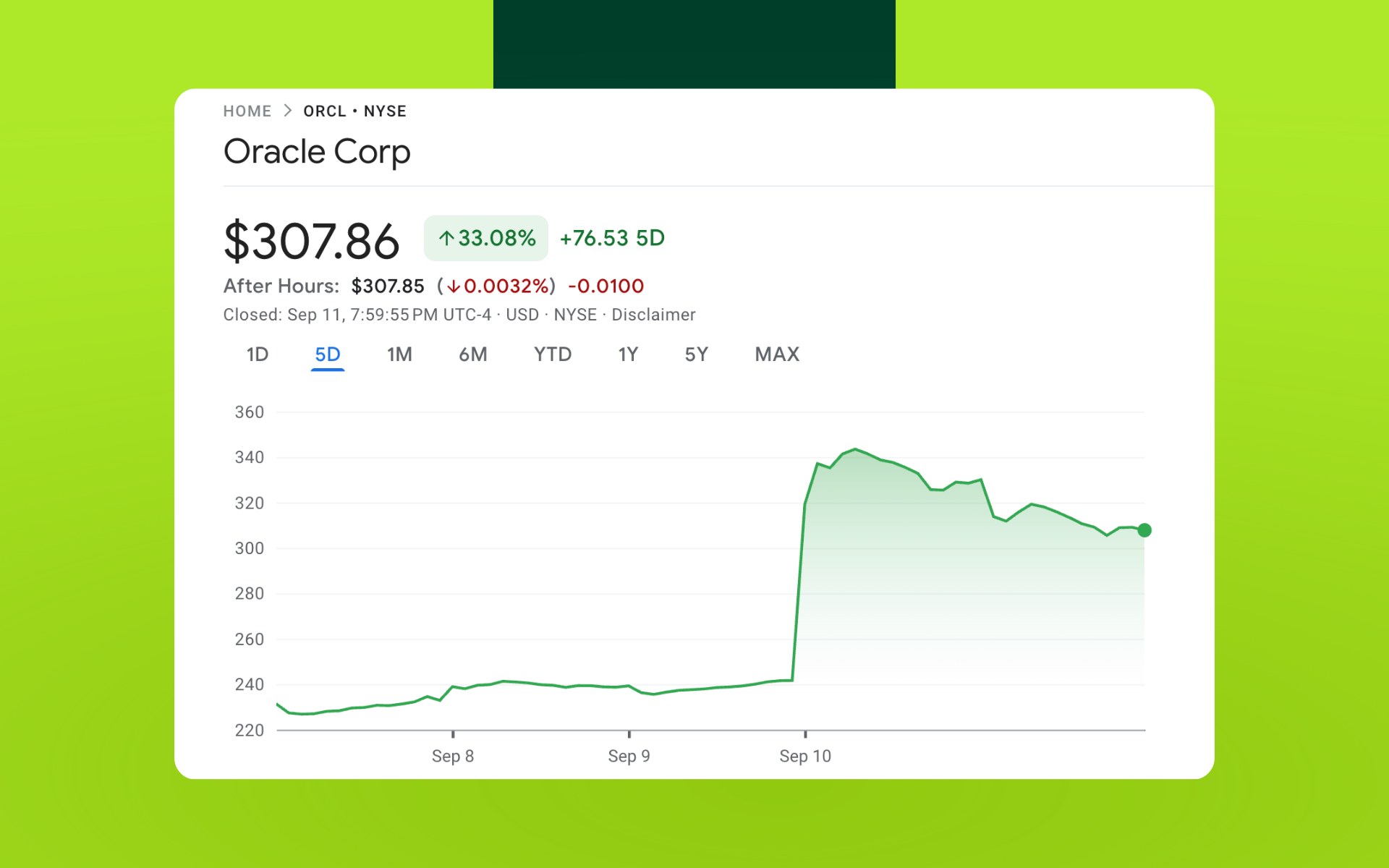
Task: Click the Sep 8 axis marker
Action: click(x=453, y=756)
